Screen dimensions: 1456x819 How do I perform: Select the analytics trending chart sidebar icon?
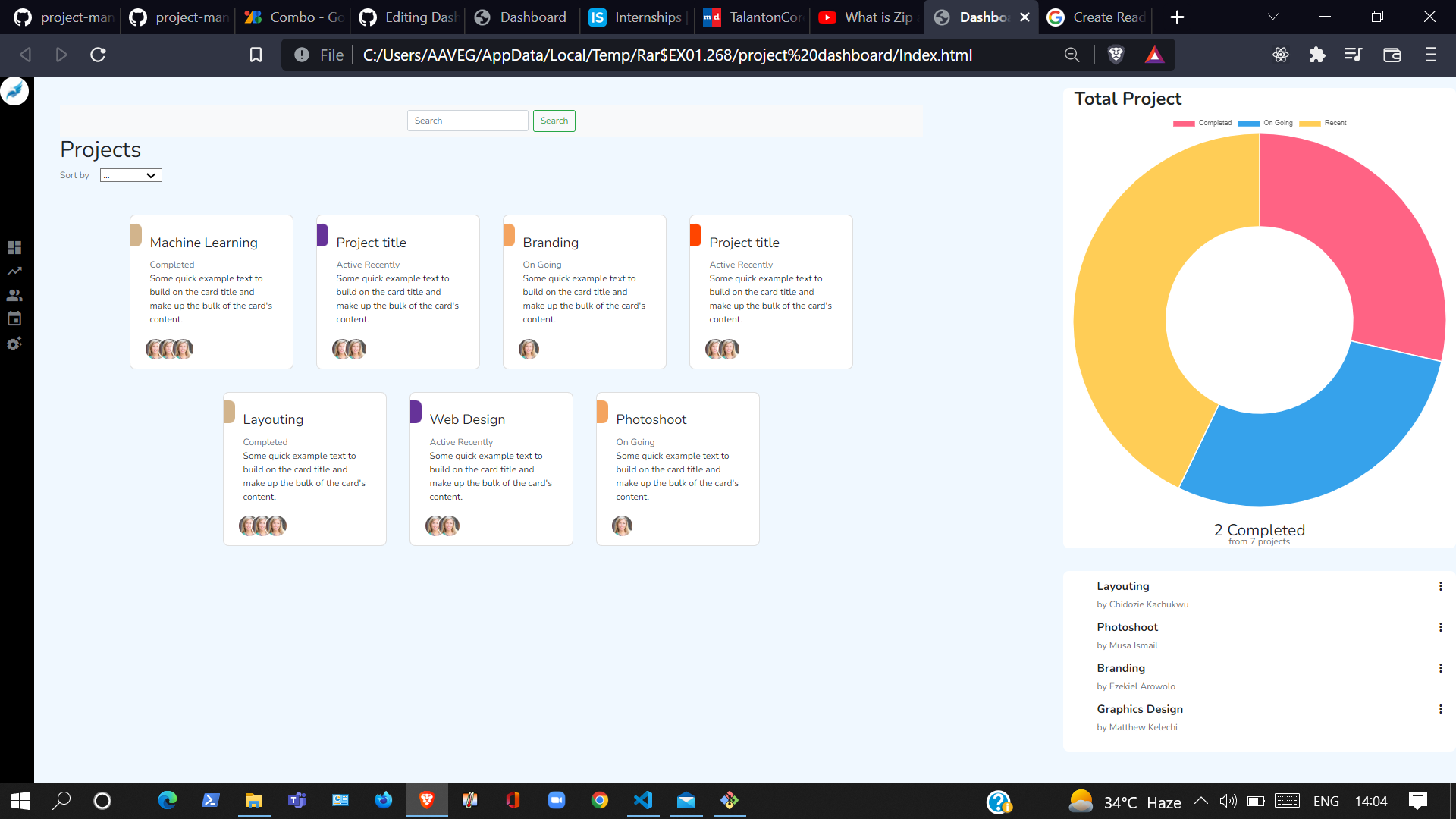(x=14, y=271)
